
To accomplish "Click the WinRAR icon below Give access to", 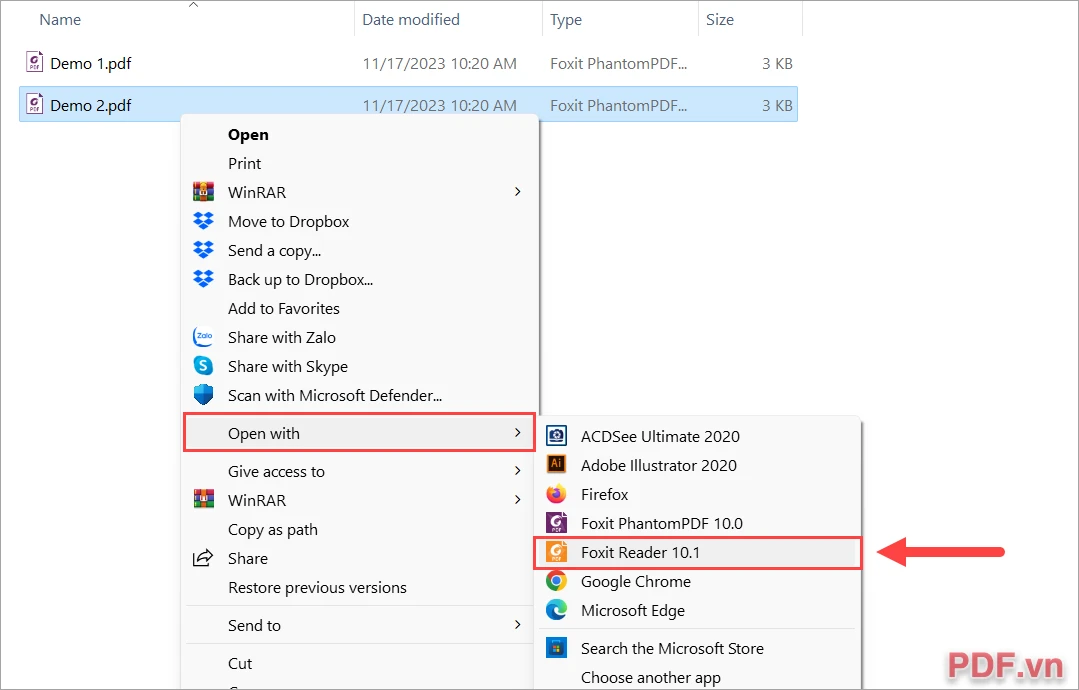I will coord(204,499).
